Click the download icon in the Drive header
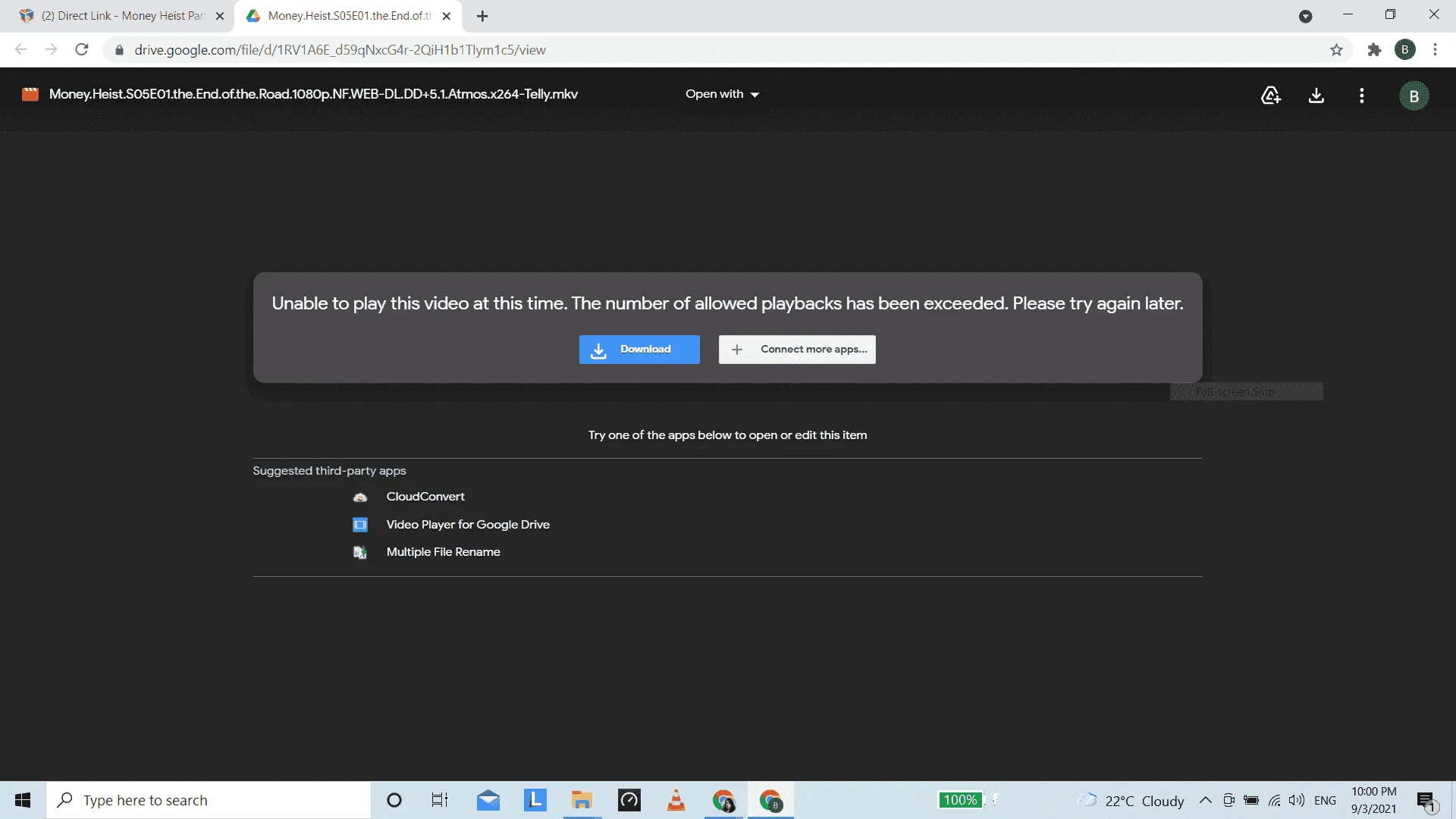This screenshot has width=1456, height=819. [1316, 95]
